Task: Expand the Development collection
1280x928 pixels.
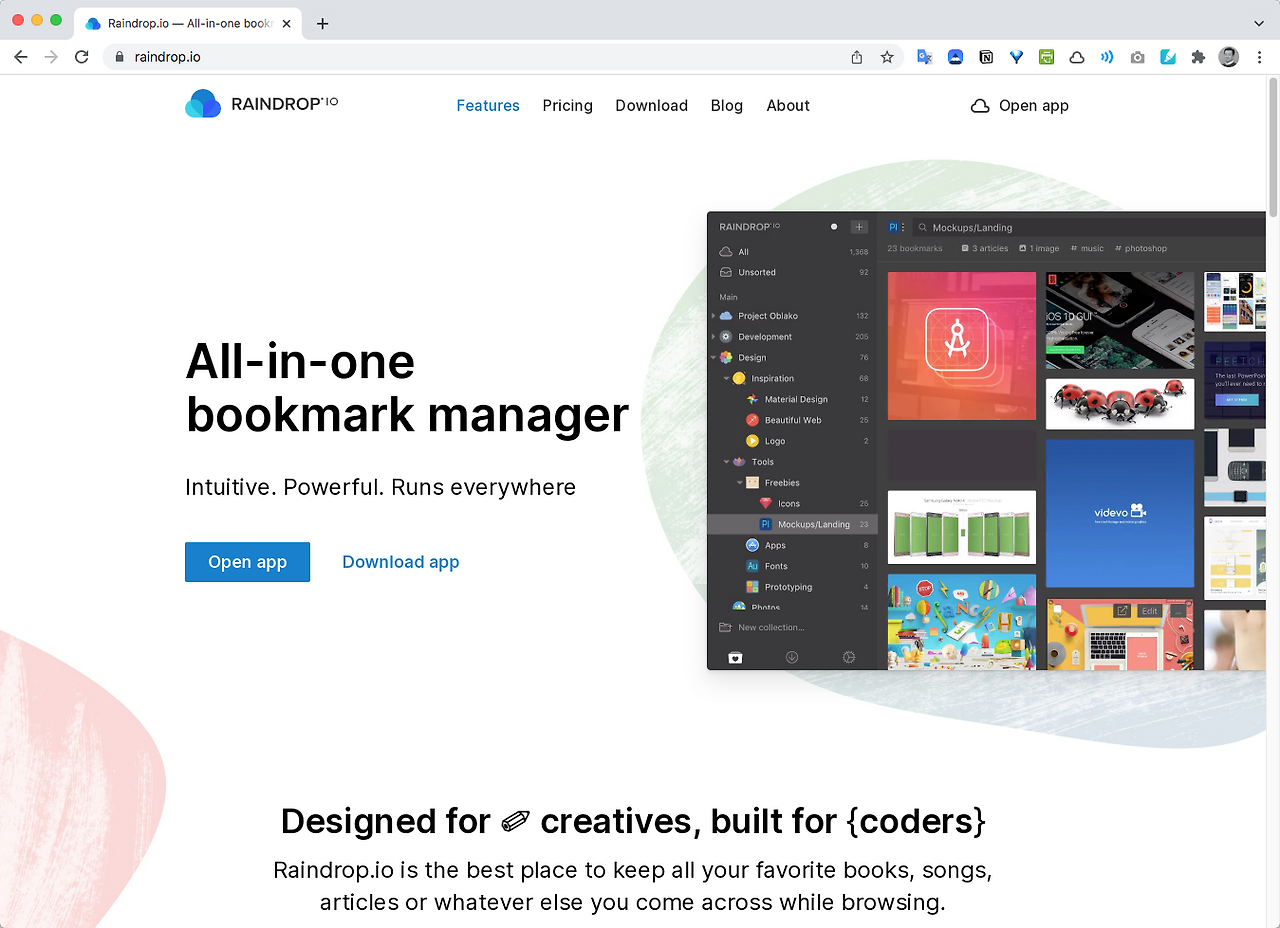Action: click(713, 337)
